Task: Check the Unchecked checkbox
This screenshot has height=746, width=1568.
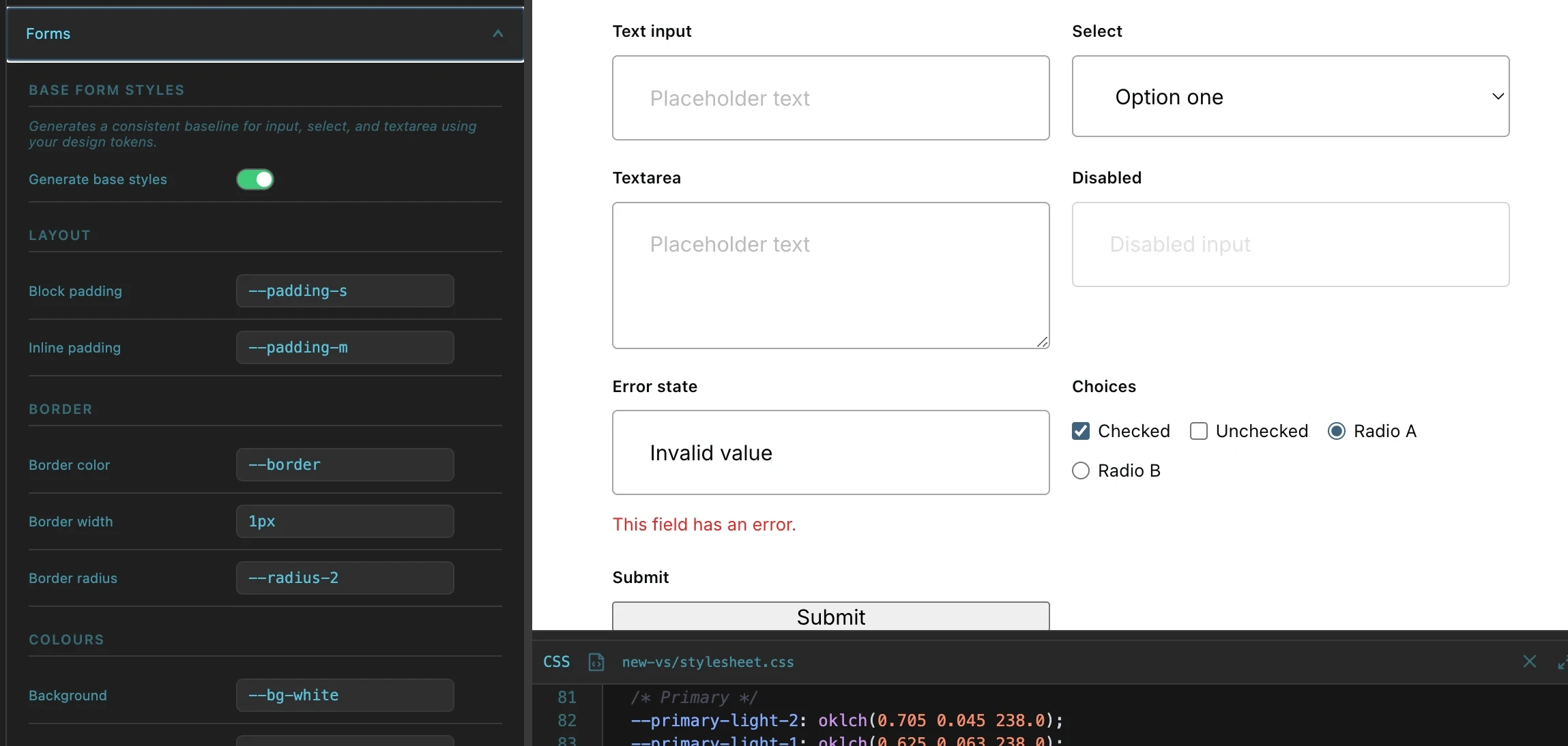Action: 1199,431
